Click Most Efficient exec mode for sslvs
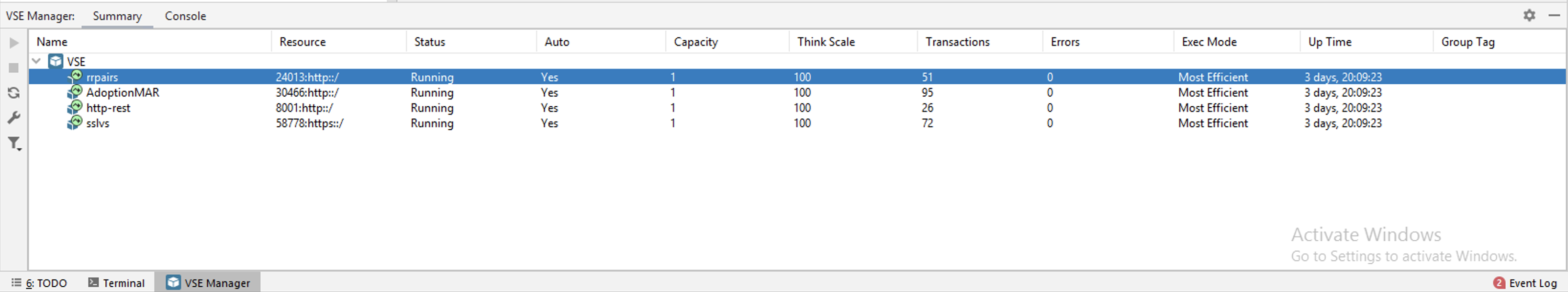The image size is (1568, 292). tap(1213, 123)
